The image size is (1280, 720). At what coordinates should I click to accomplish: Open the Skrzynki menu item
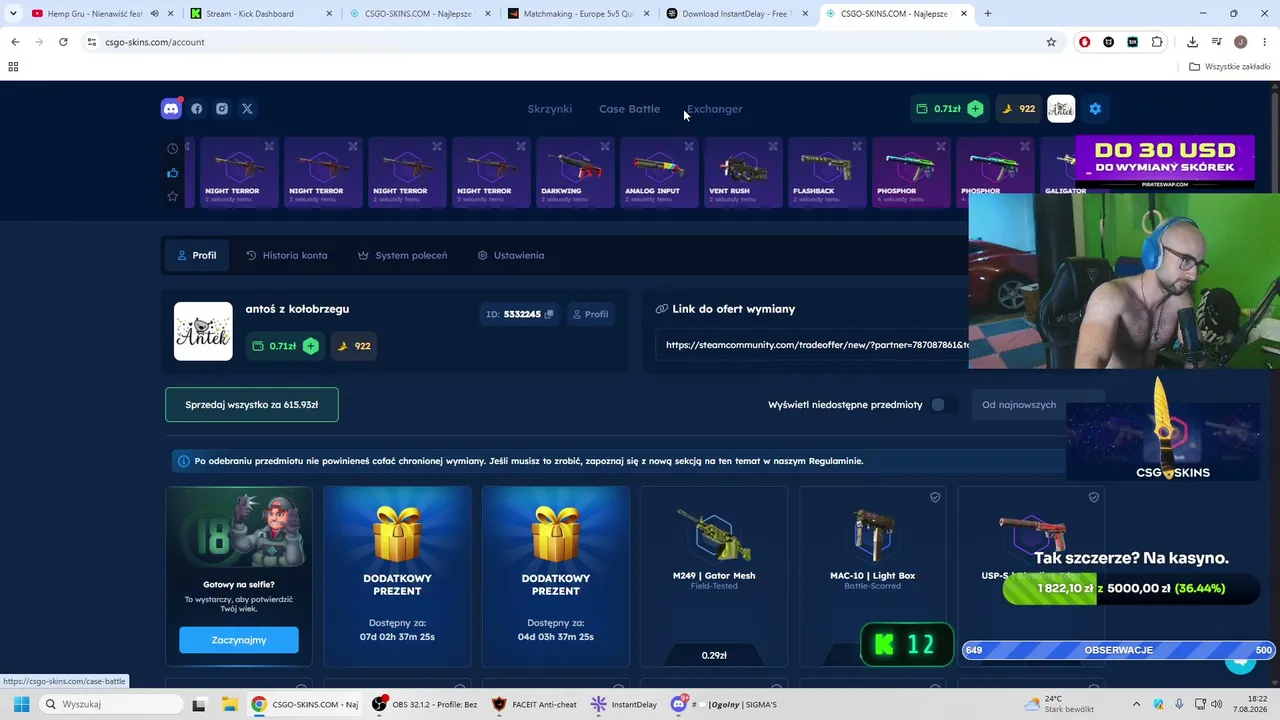(550, 109)
